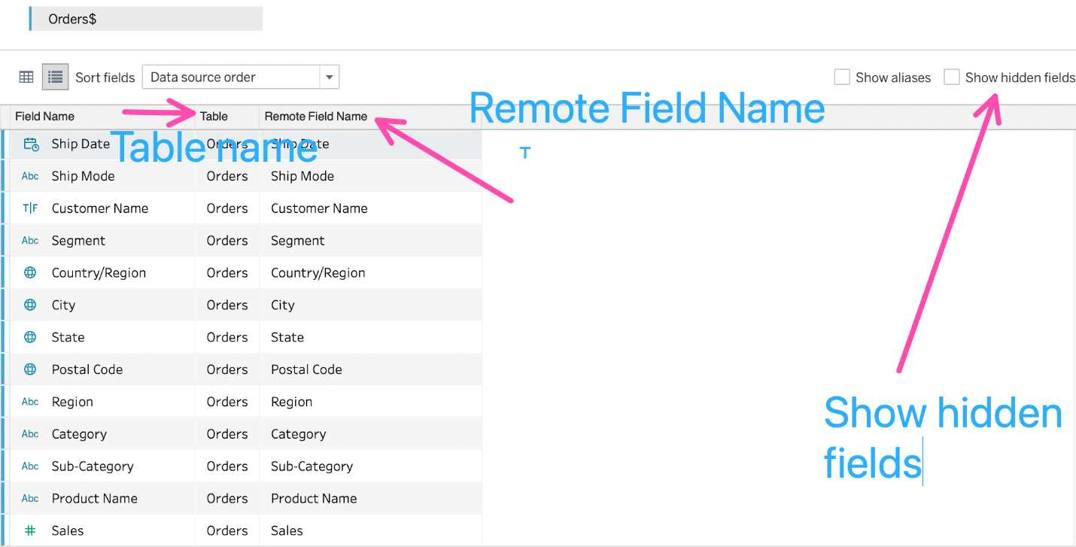Click the T|F type icon for Customer Name
Viewport: 1076px width, 547px height.
(x=30, y=208)
